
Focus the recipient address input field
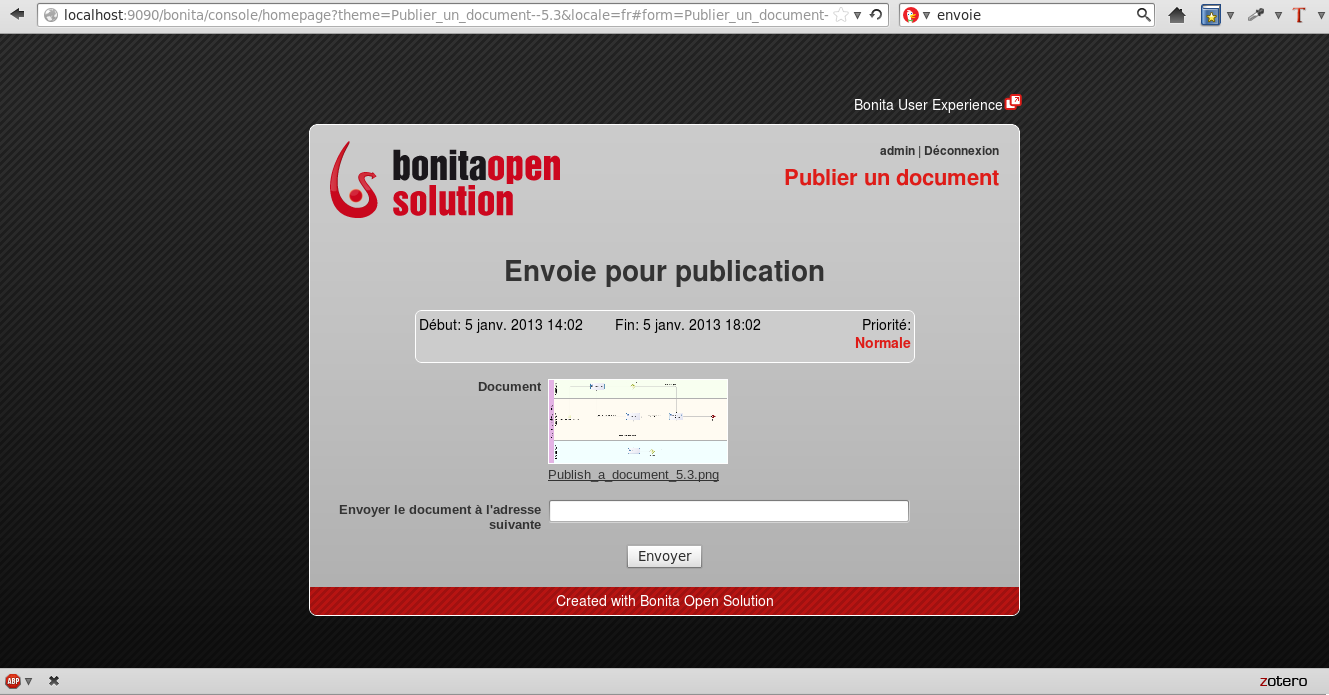(729, 511)
